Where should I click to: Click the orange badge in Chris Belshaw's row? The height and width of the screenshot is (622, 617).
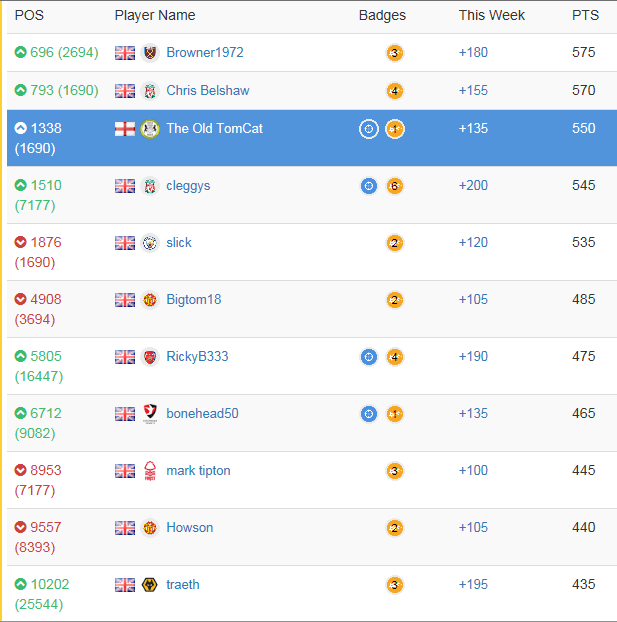pos(395,91)
